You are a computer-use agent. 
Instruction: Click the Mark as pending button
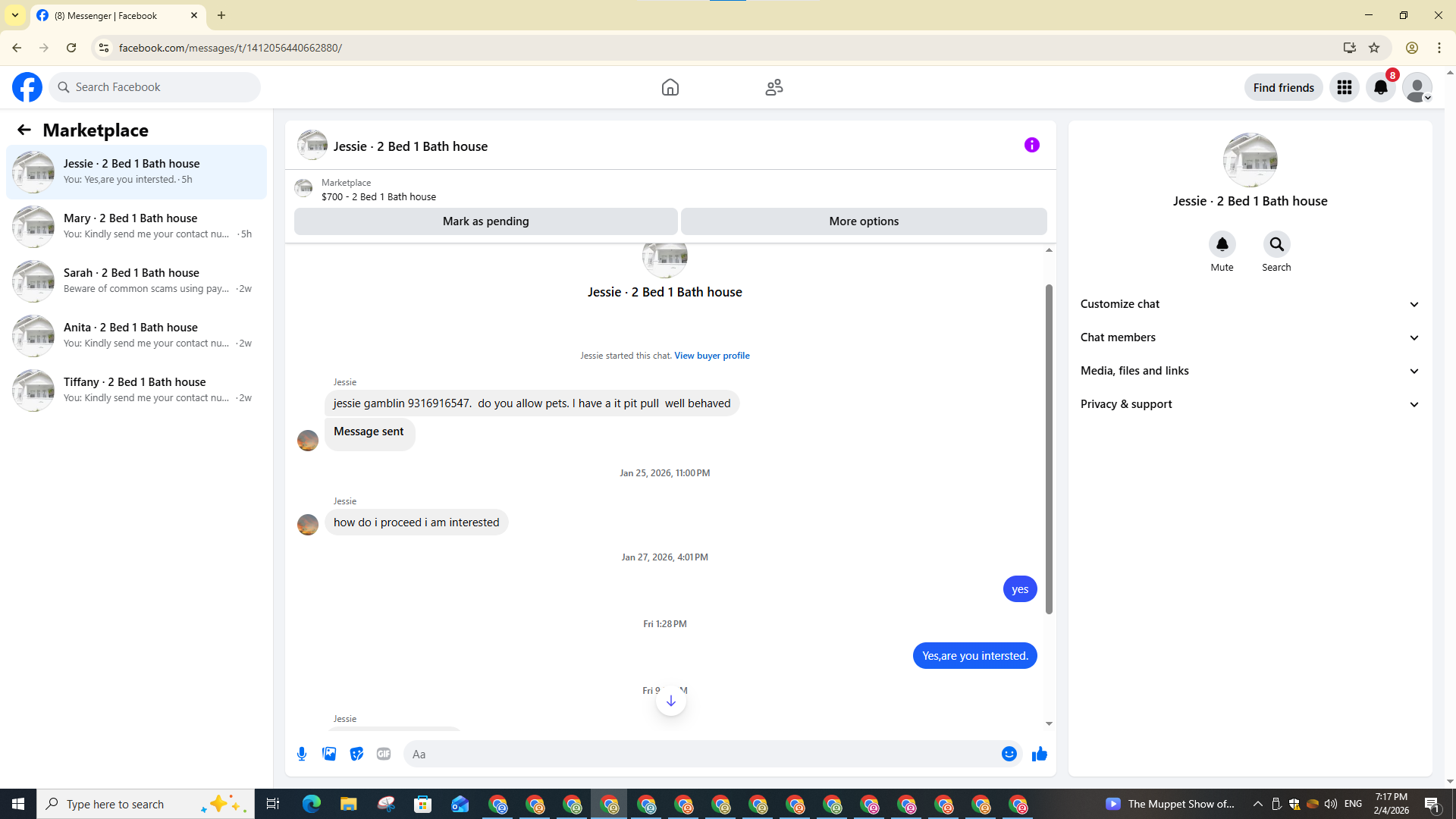(x=485, y=221)
